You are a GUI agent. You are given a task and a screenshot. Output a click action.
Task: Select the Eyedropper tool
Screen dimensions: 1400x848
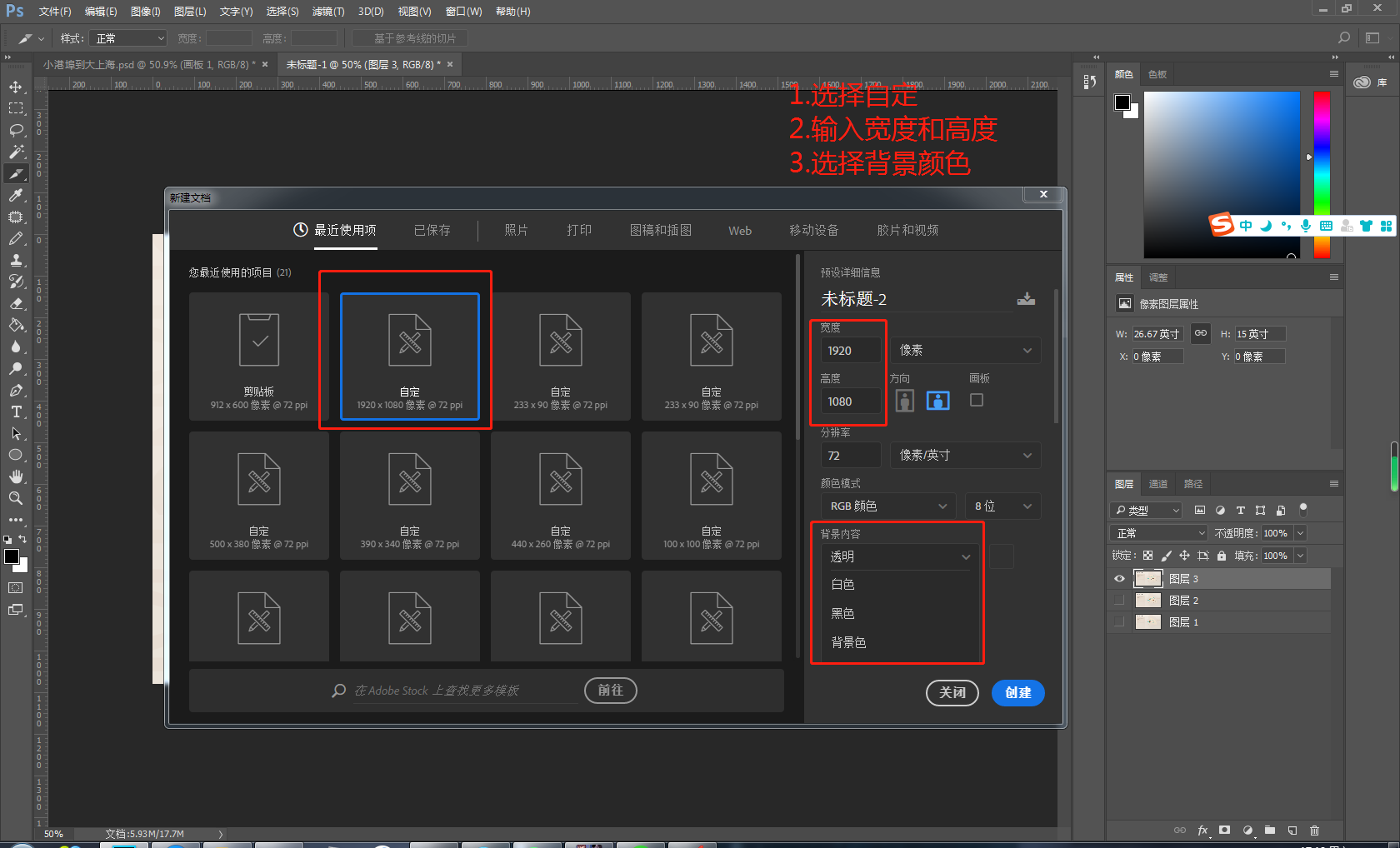click(x=16, y=195)
